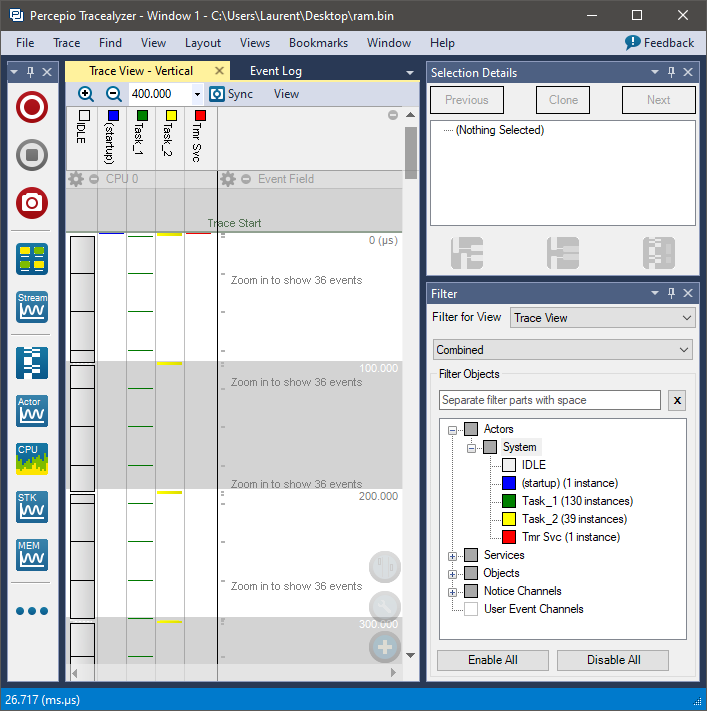Screen dimensions: 707x711
Task: Collapse the CPU 0 column with minus icon
Action: point(94,179)
